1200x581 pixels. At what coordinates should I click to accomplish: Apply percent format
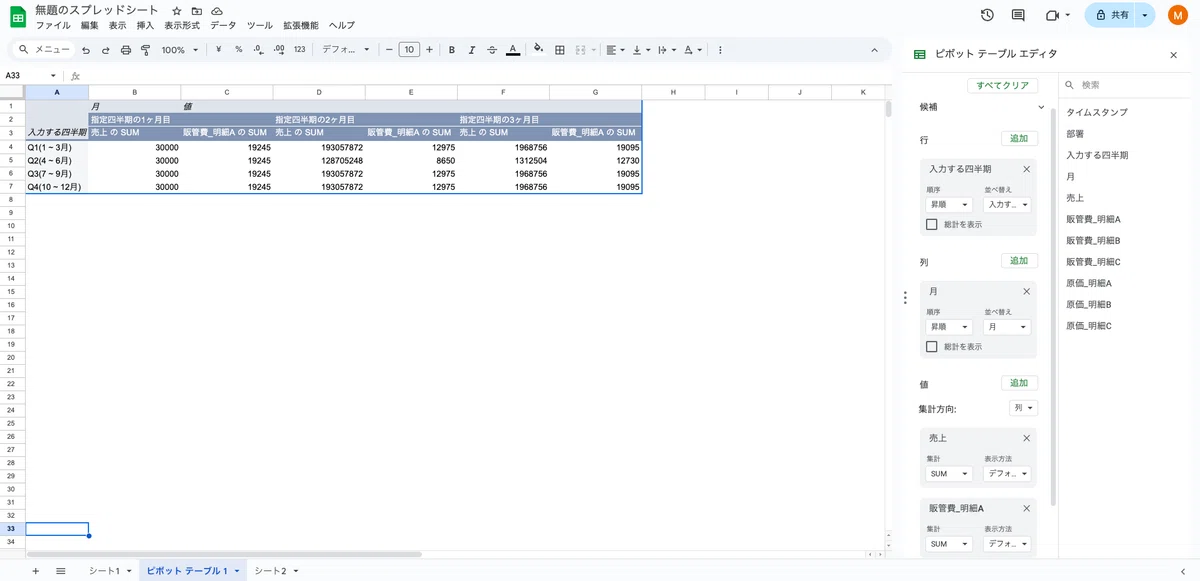click(x=238, y=49)
